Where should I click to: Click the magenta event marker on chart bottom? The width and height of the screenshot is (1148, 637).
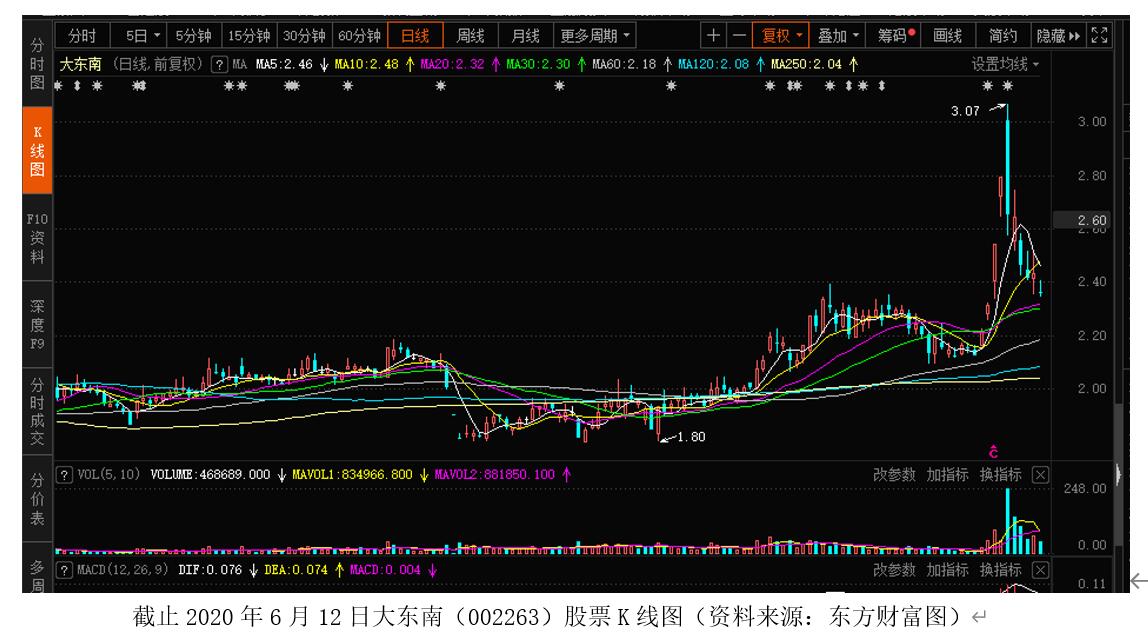point(994,452)
